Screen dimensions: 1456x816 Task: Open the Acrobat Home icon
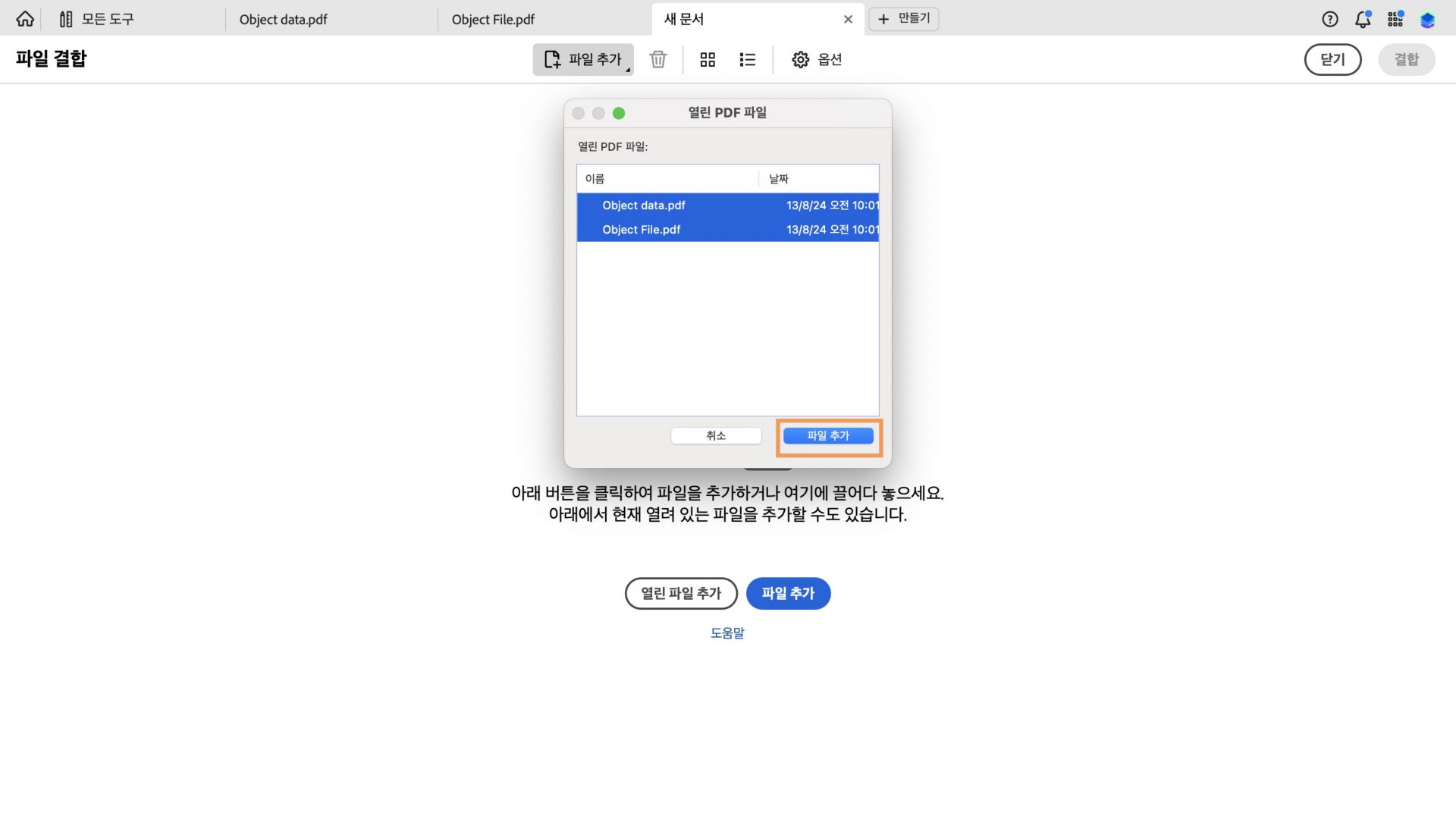(x=25, y=18)
